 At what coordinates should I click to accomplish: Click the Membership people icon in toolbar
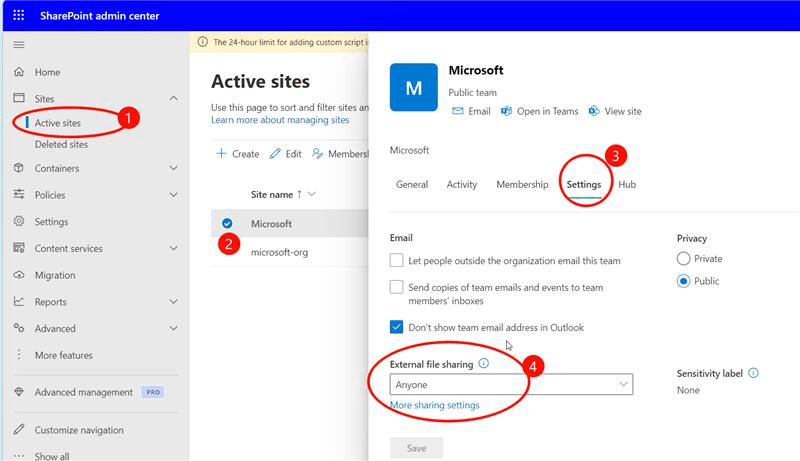317,153
